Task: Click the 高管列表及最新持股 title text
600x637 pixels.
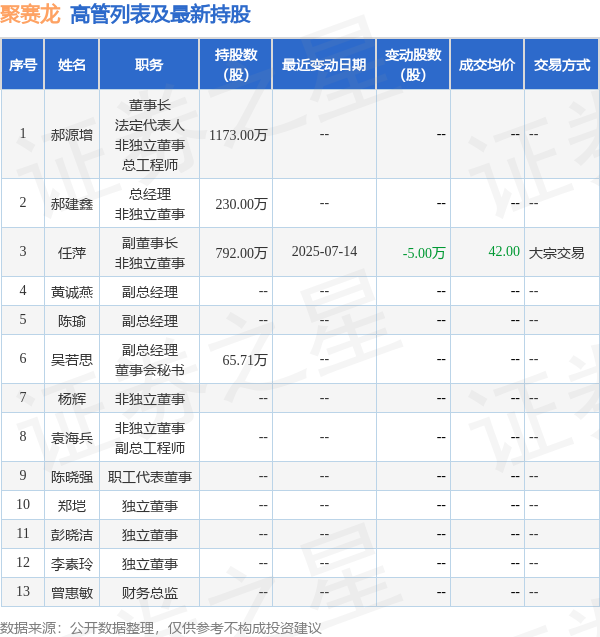Action: coord(160,15)
